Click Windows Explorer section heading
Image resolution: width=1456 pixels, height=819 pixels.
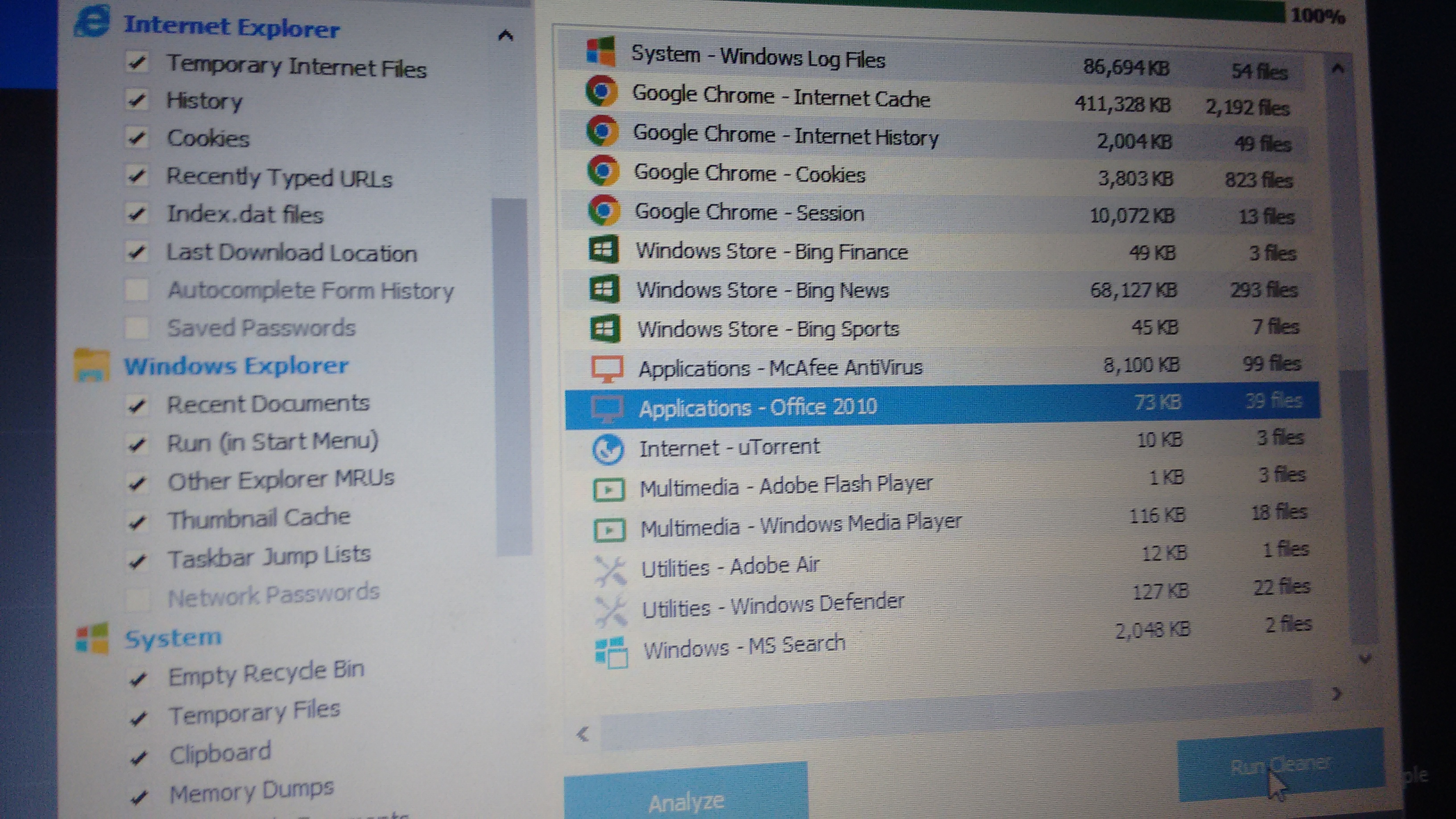pos(236,366)
